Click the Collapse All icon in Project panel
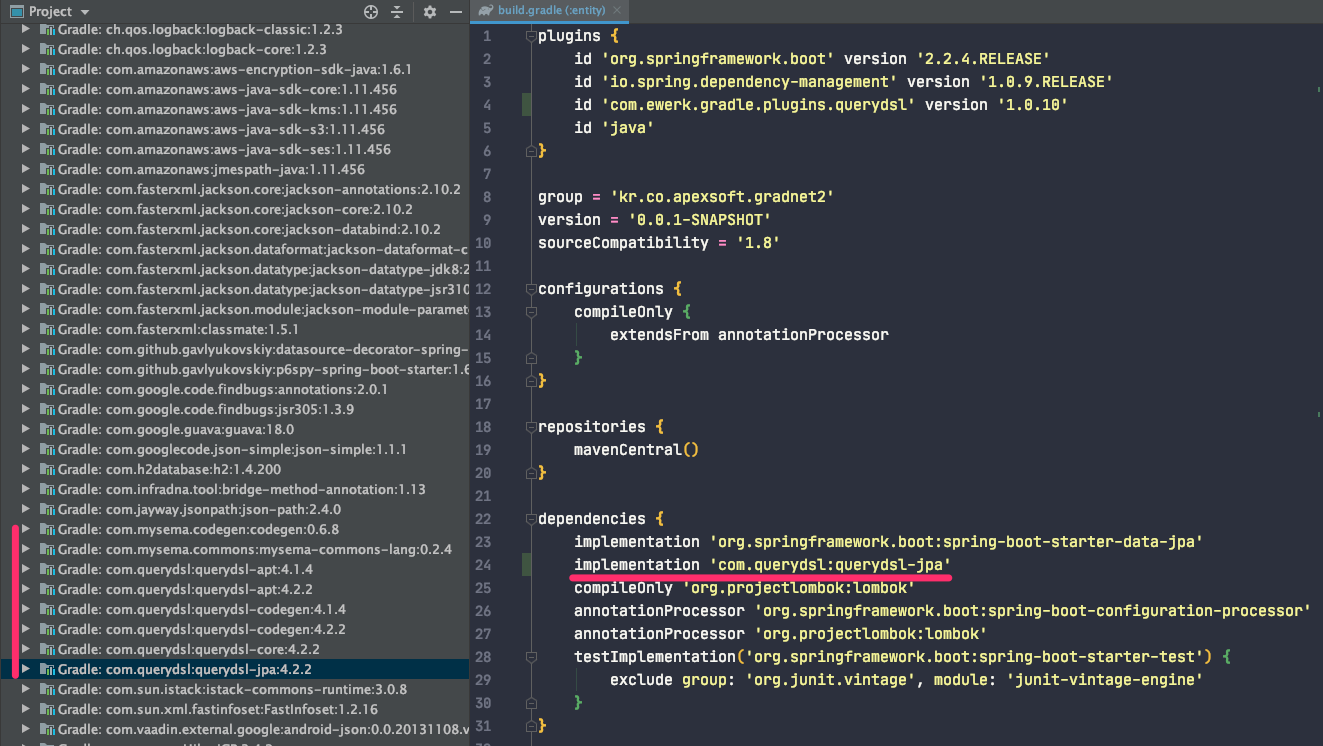 [397, 12]
